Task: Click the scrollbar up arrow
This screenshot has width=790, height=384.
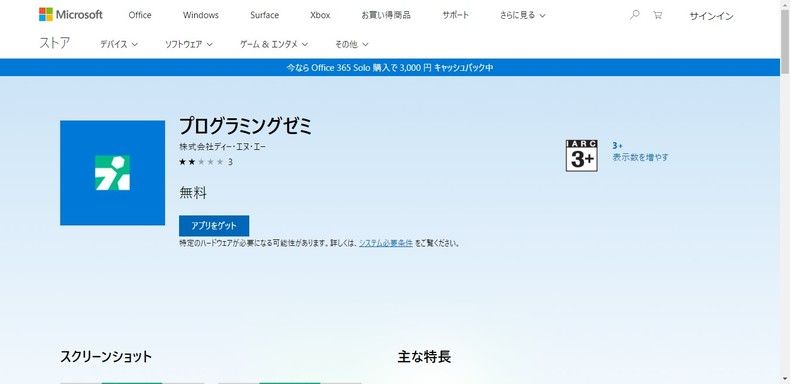Action: tap(785, 4)
